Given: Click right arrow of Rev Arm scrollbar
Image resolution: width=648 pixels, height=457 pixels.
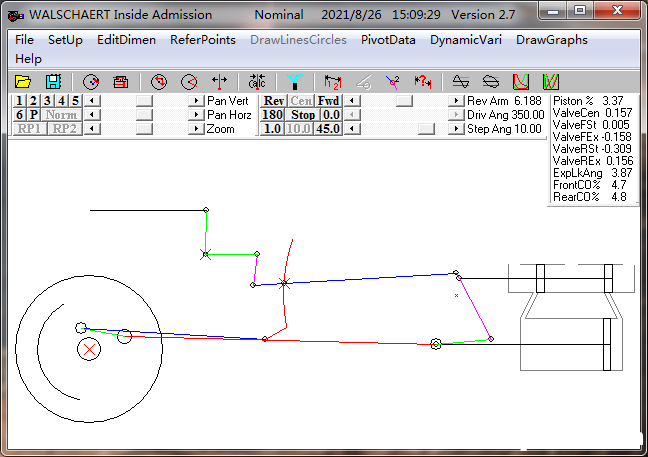Looking at the screenshot, I should [x=458, y=101].
